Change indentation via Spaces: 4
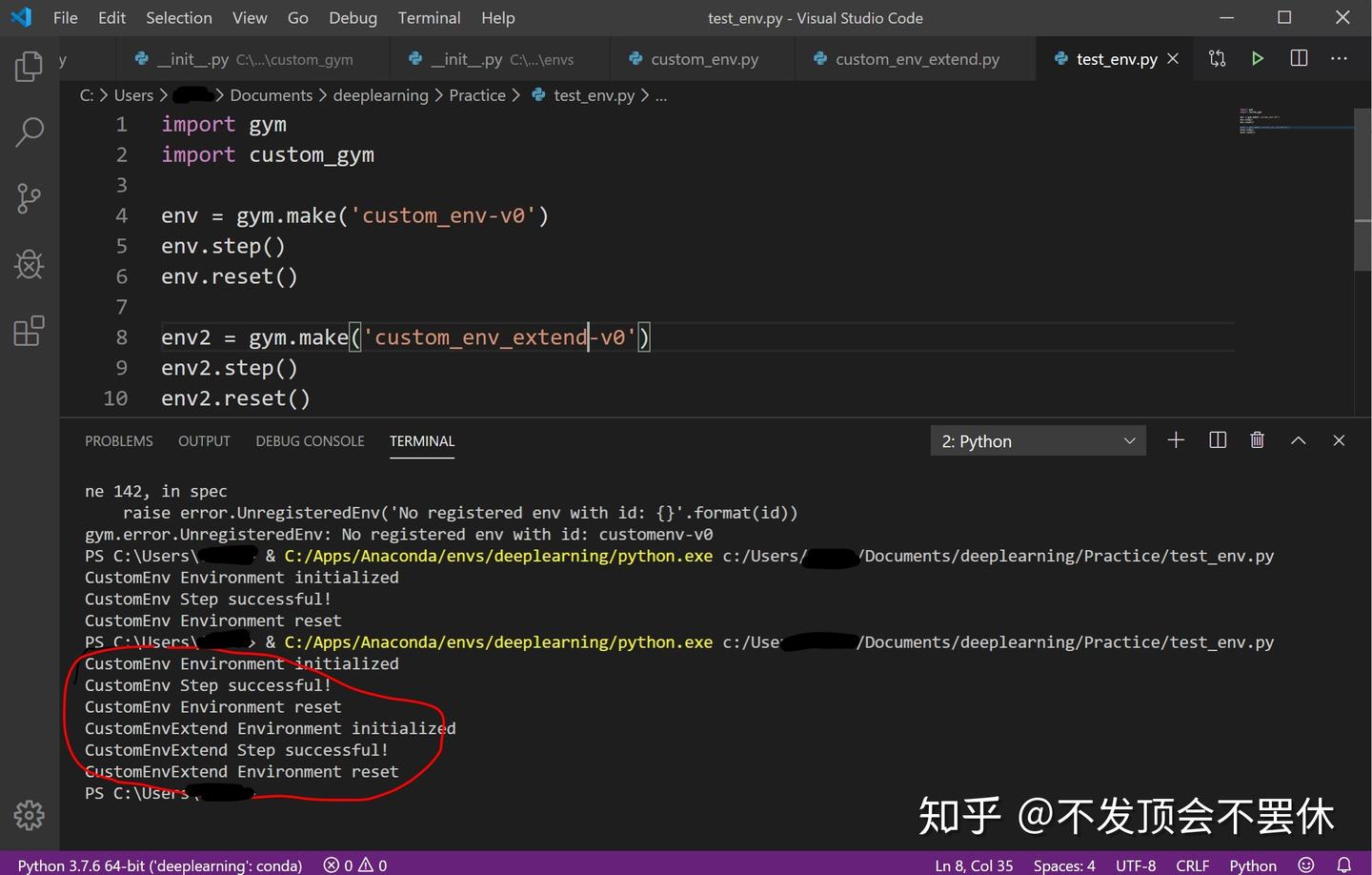 click(x=1063, y=865)
